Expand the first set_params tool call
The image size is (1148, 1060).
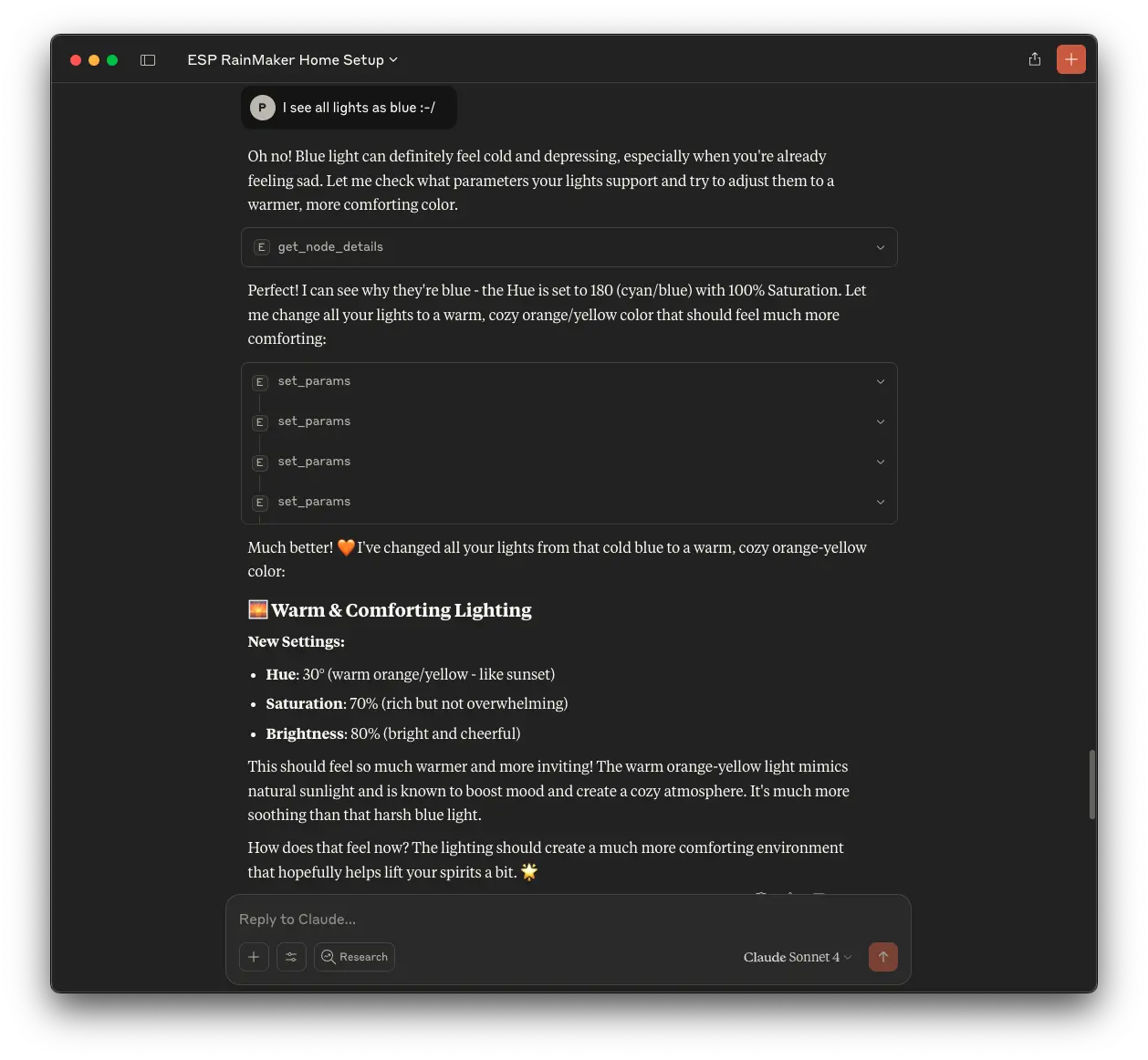click(880, 381)
